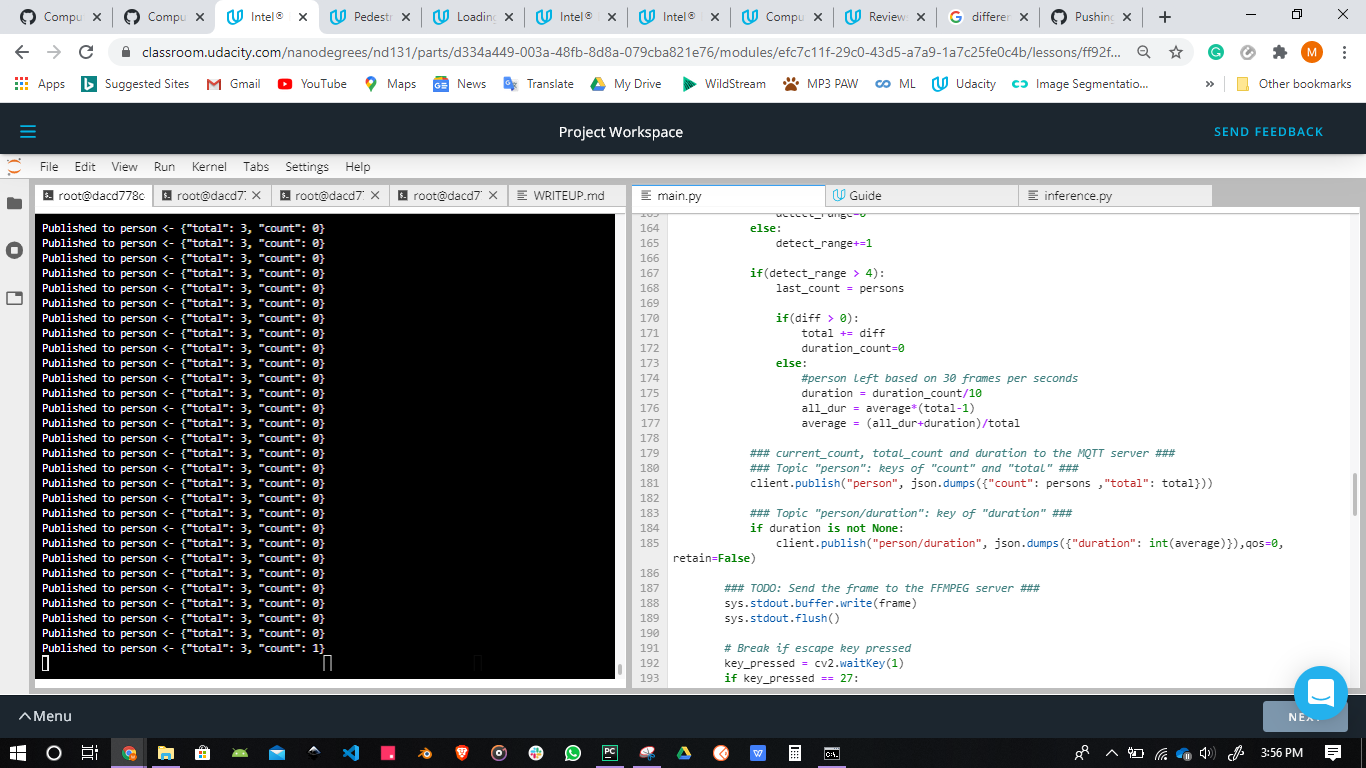Open the notification center icon in system tray

click(x=1332, y=753)
